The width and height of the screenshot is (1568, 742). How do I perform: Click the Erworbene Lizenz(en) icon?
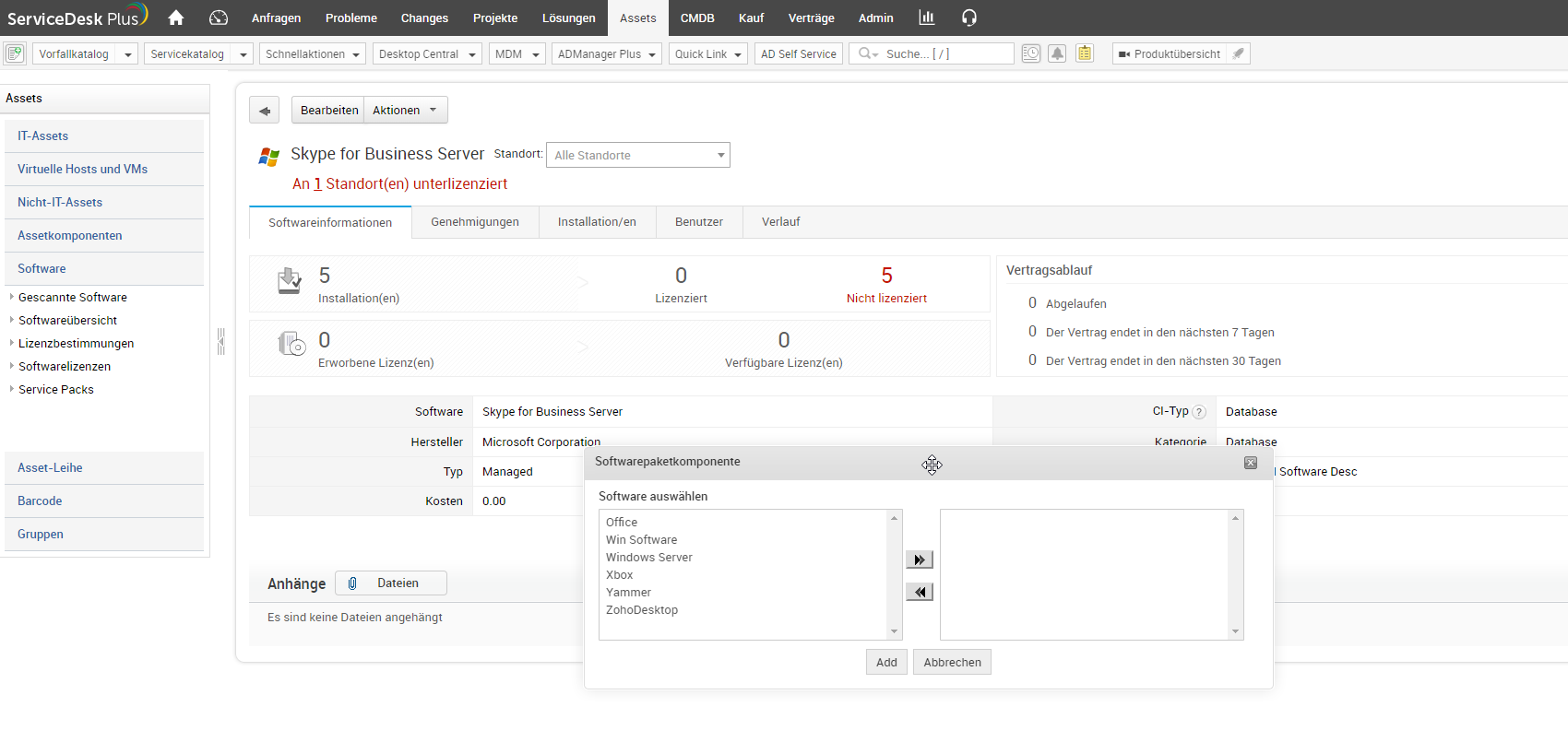pos(291,344)
